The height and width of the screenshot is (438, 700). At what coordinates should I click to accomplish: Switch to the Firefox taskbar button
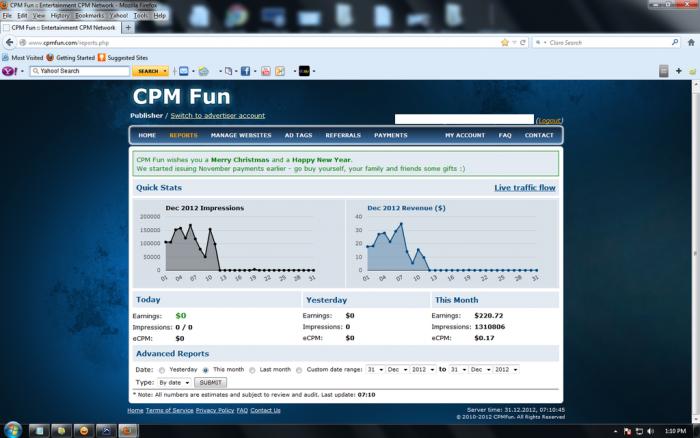pyautogui.click(x=128, y=431)
